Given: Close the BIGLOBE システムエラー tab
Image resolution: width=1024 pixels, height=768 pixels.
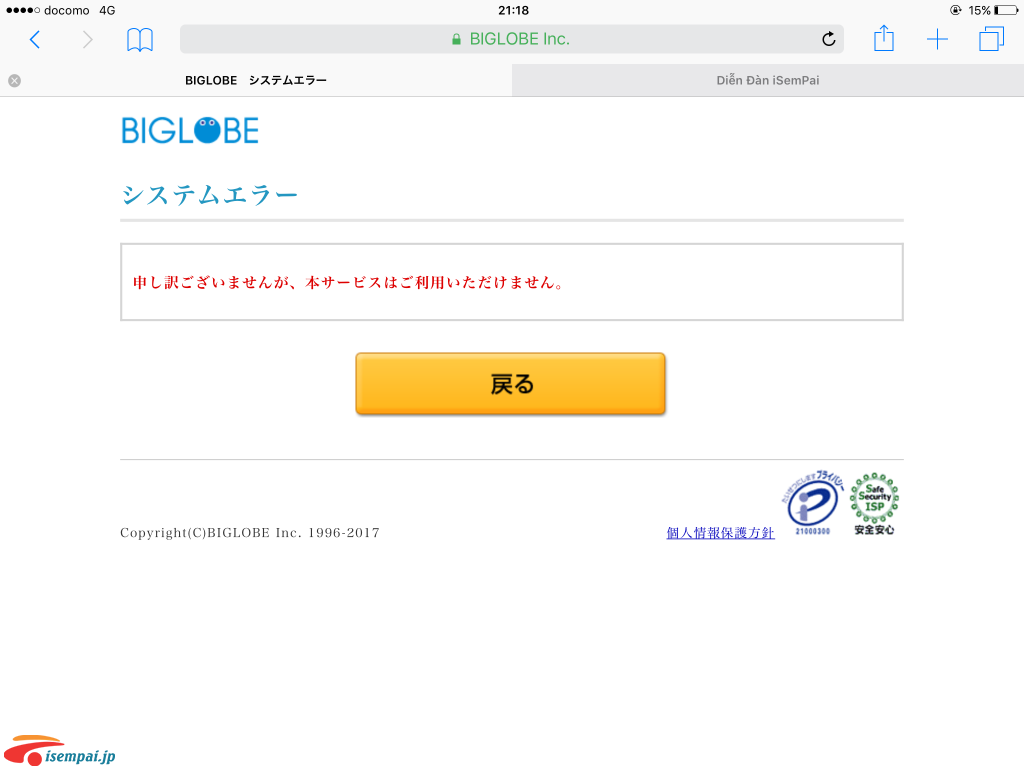Looking at the screenshot, I should [x=14, y=80].
